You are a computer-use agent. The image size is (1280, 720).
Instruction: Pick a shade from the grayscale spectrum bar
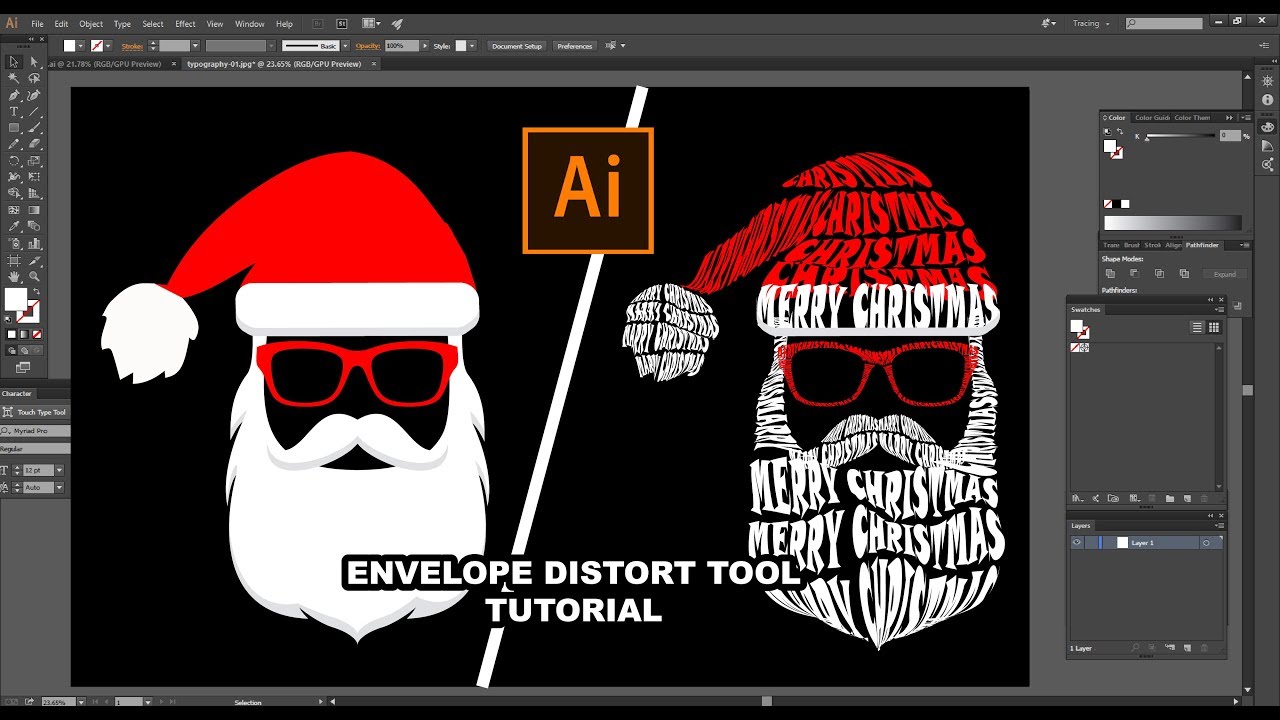point(1173,224)
